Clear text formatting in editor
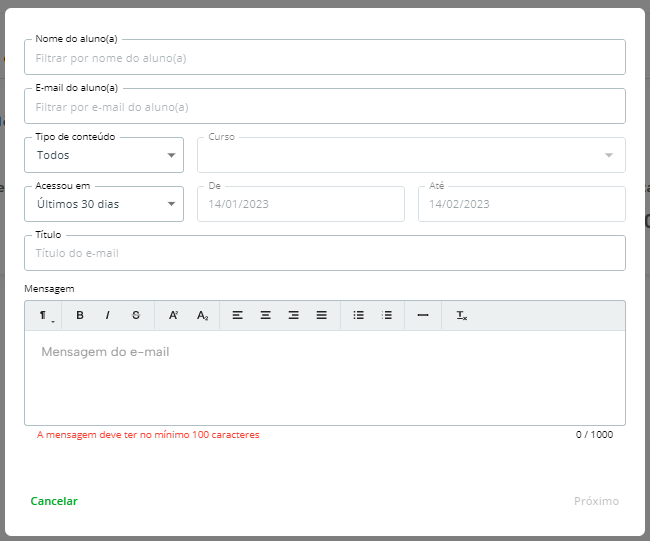This screenshot has width=650, height=541. point(461,315)
